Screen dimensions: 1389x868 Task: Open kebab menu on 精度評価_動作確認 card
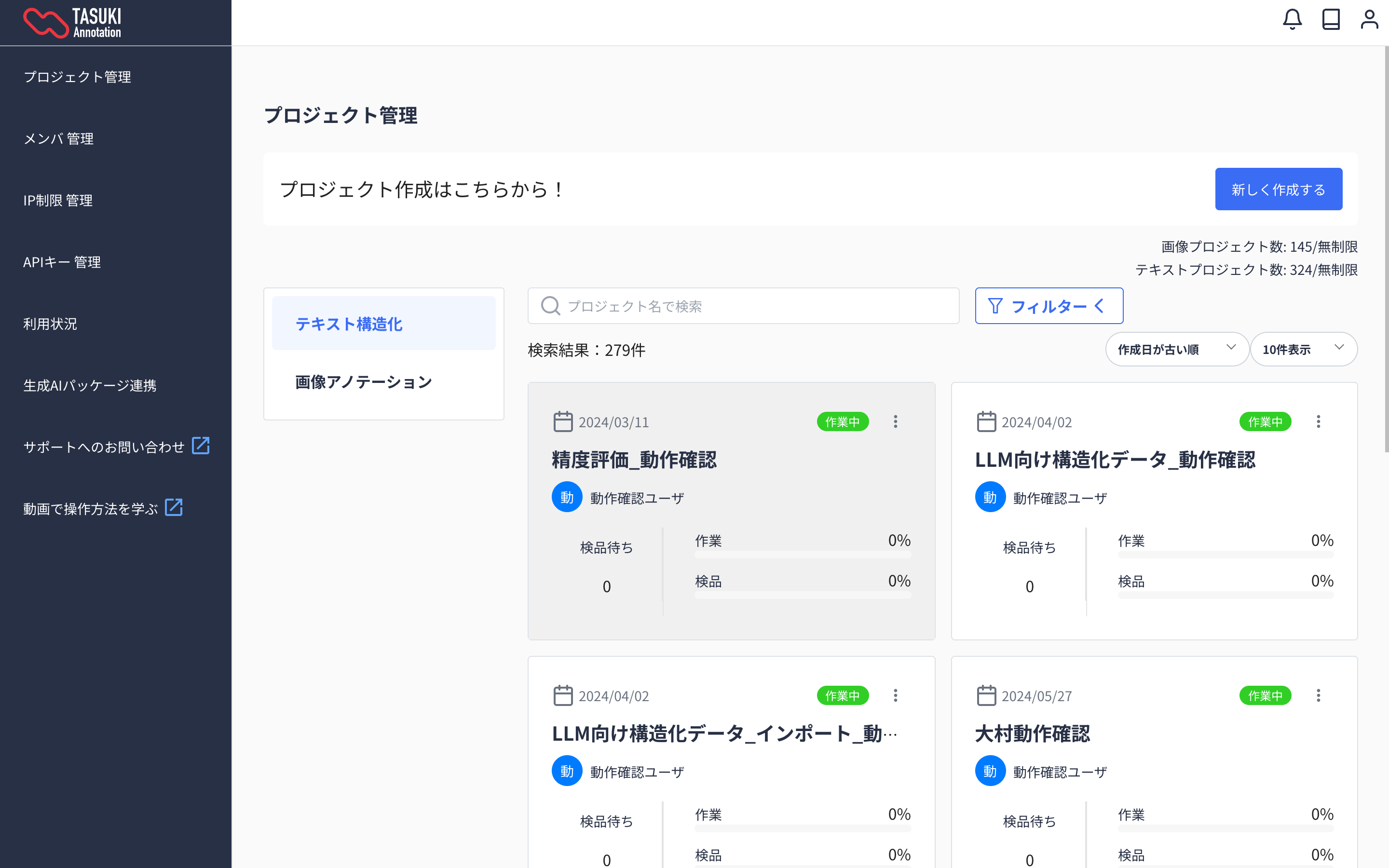896,422
